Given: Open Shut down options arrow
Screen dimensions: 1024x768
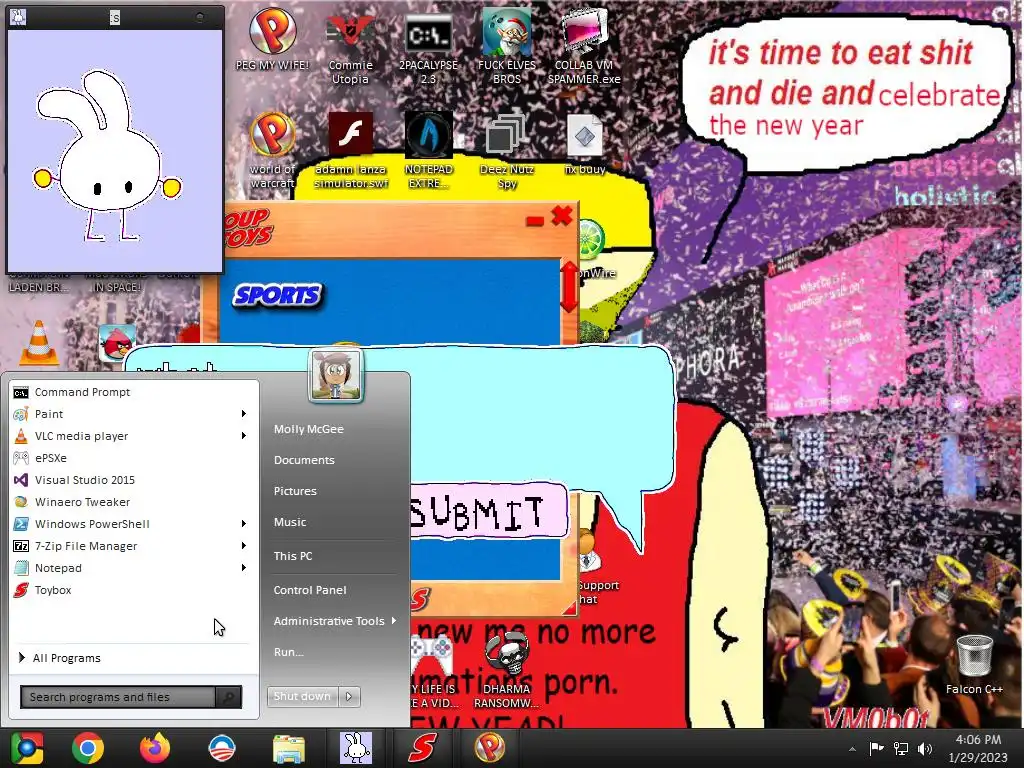Looking at the screenshot, I should pos(349,697).
